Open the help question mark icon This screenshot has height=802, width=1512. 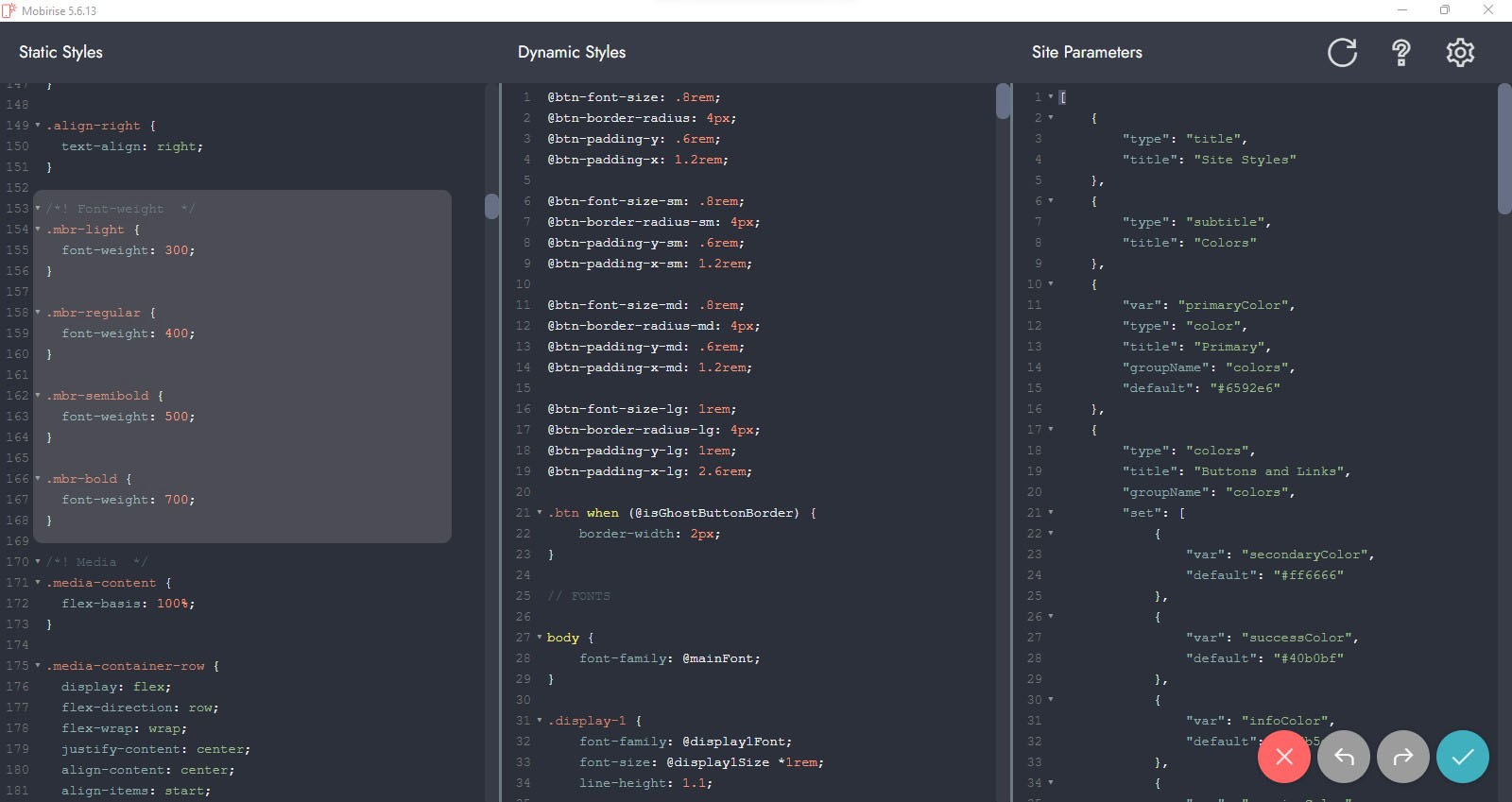pyautogui.click(x=1401, y=53)
